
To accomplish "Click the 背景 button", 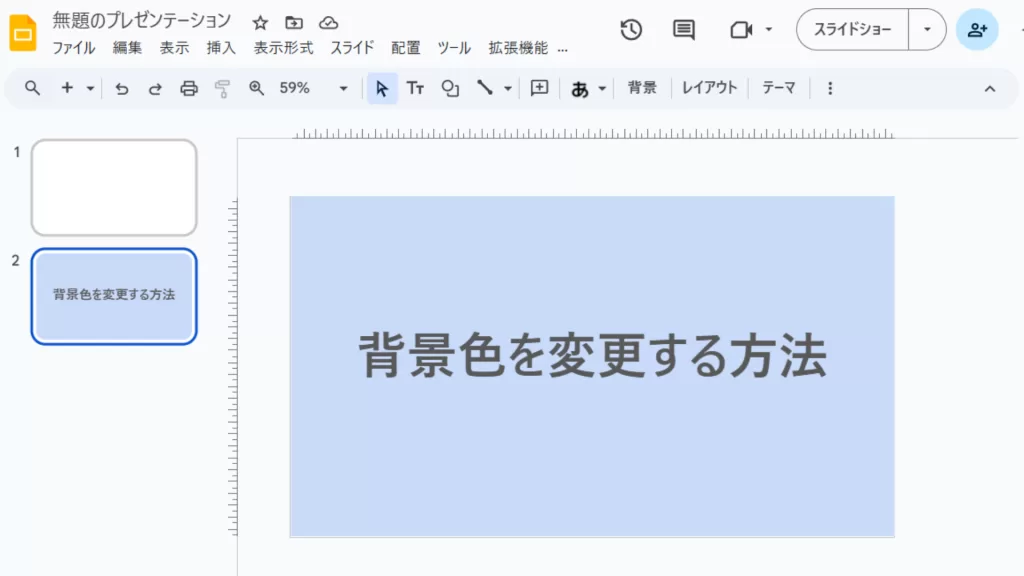I will (x=642, y=88).
